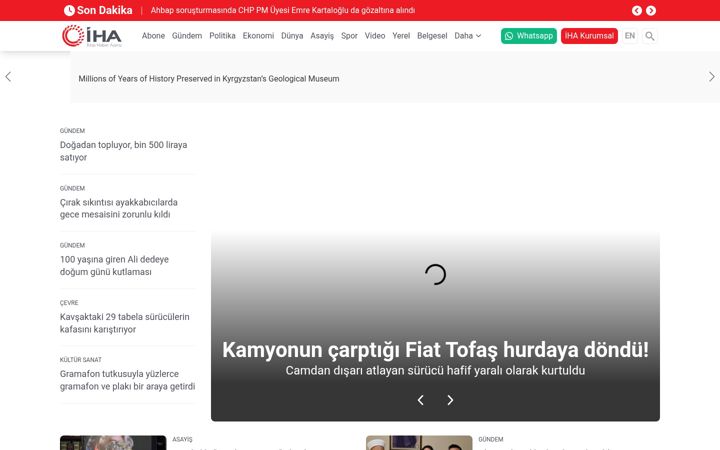The image size is (720, 450).
Task: Open the 'Kamyonun çarptığı Fiat Tofaş' headline
Action: (435, 350)
